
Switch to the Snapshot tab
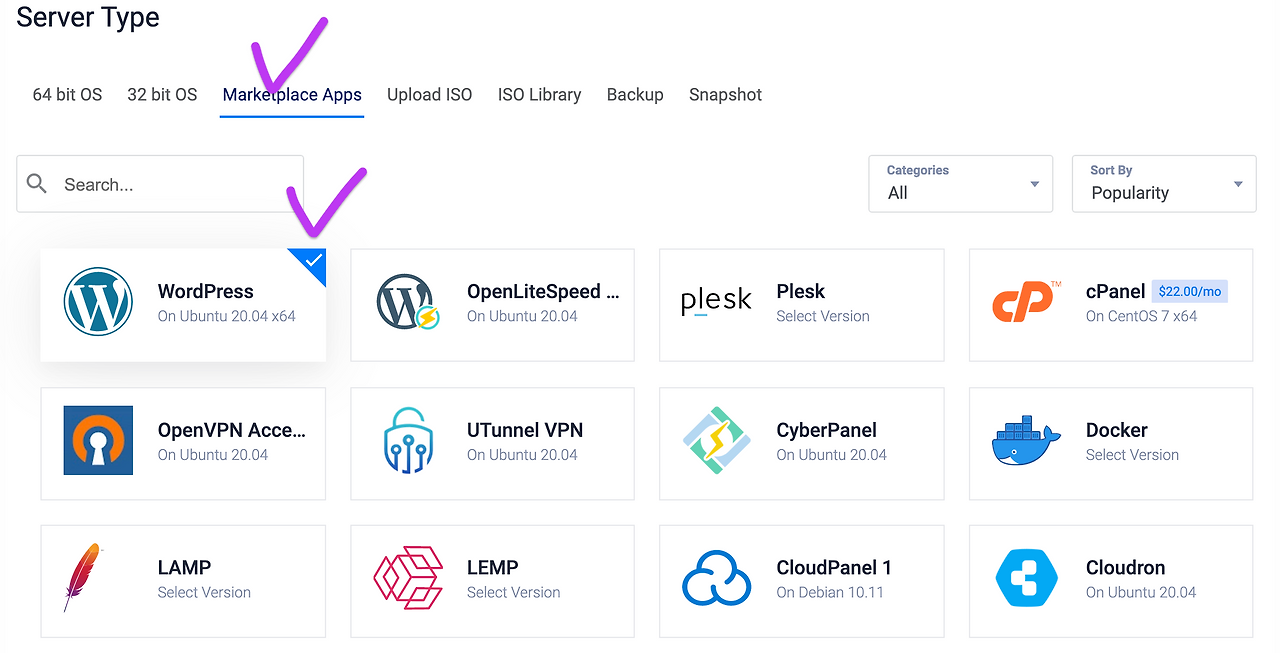tap(726, 95)
